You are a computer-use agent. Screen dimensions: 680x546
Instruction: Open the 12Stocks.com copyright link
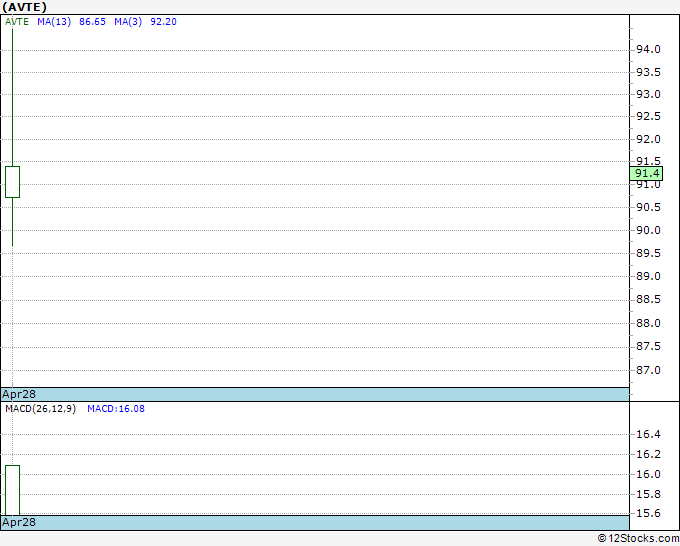tap(638, 538)
